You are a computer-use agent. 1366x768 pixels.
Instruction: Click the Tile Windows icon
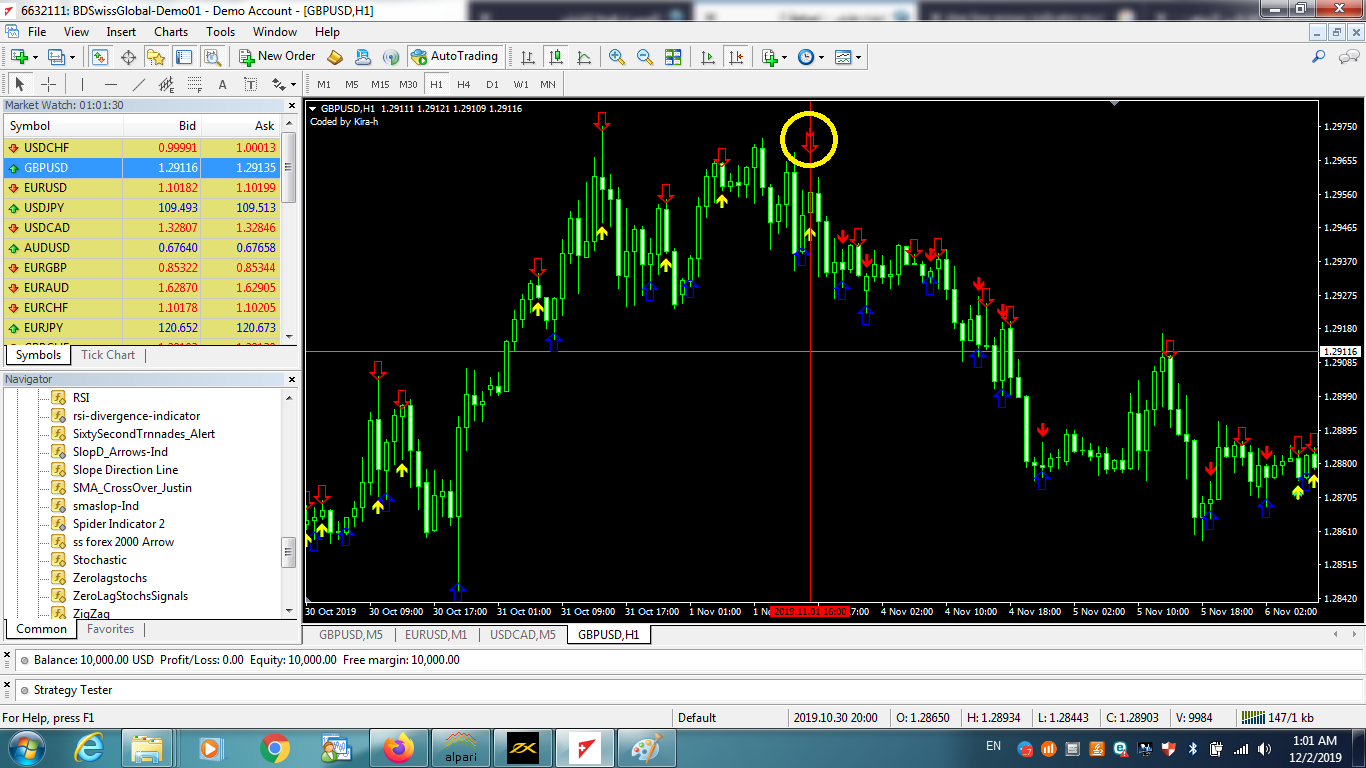[x=673, y=57]
